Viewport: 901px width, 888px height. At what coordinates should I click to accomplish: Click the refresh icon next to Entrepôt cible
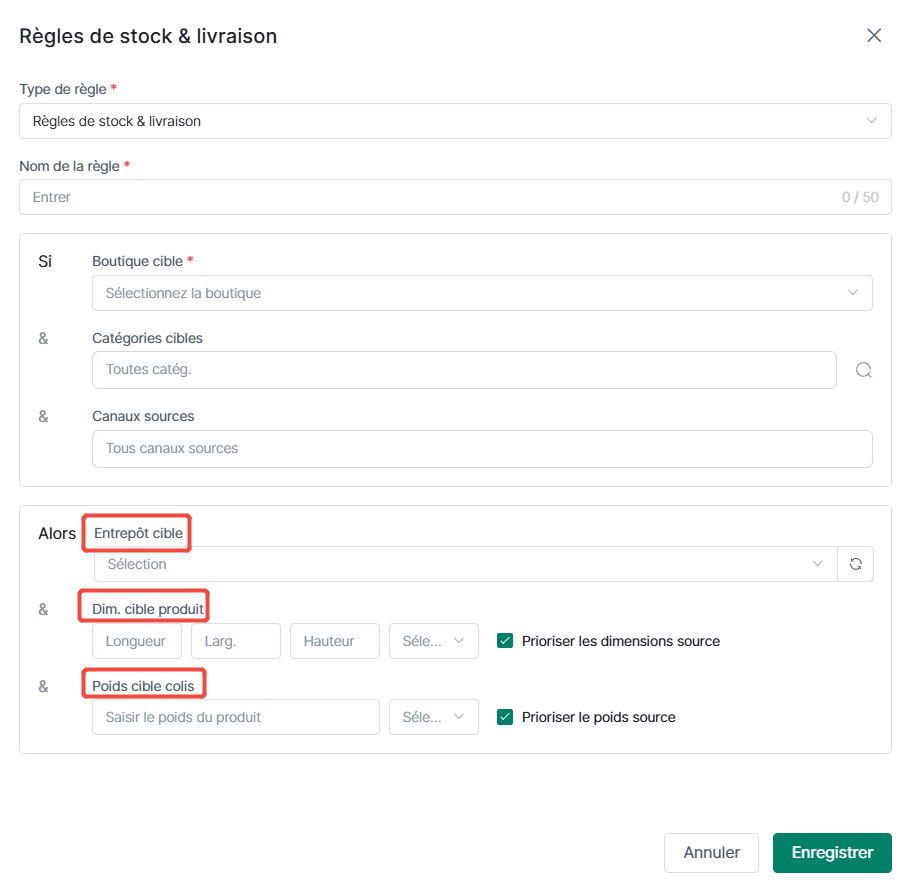tap(856, 564)
